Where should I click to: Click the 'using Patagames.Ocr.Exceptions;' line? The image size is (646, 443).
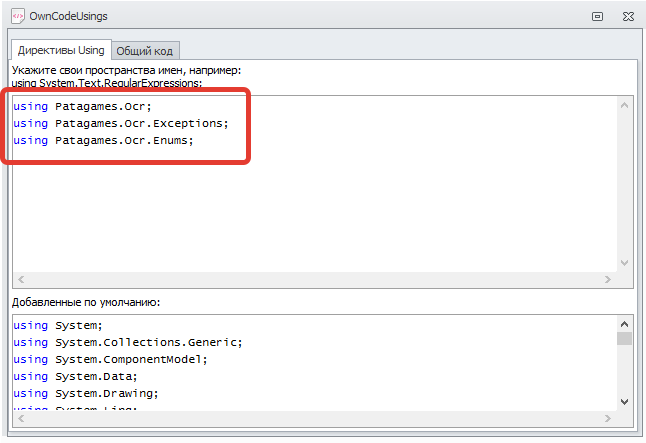pos(121,123)
